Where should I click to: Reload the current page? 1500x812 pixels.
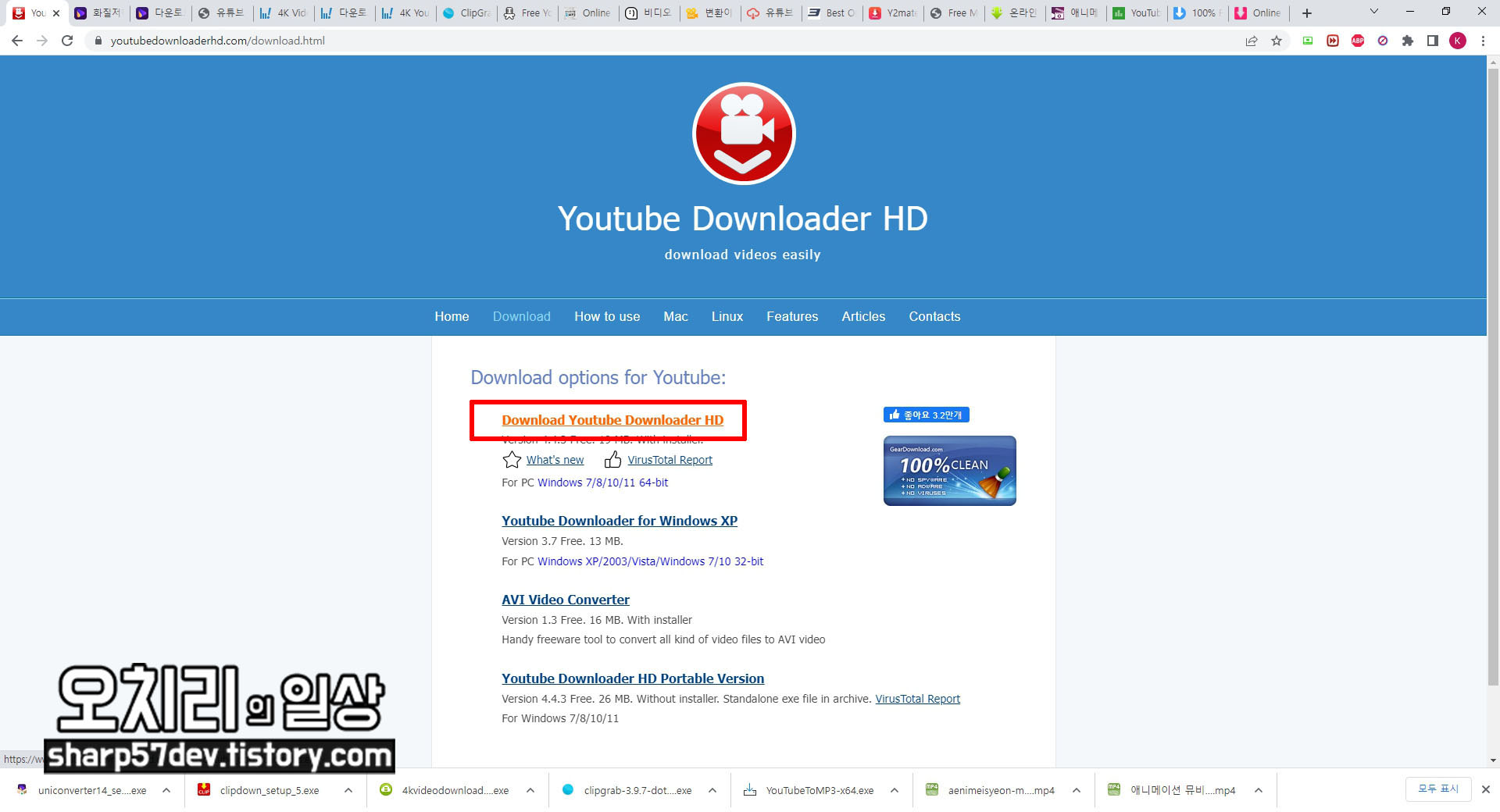67,41
